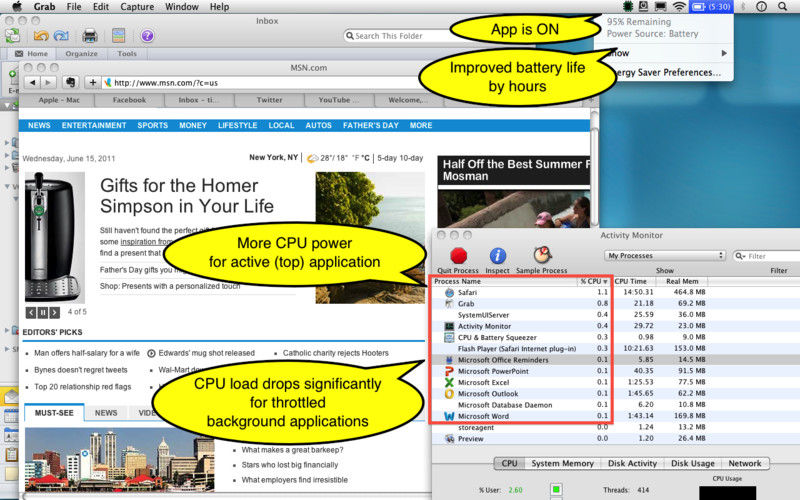Image resolution: width=800 pixels, height=500 pixels.
Task: Click the Inspect info icon
Action: point(497,256)
